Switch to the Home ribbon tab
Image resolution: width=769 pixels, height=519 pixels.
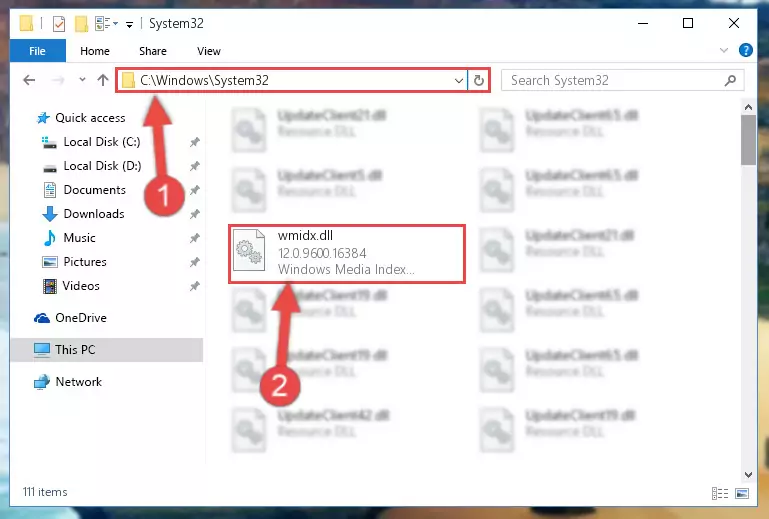pos(95,51)
